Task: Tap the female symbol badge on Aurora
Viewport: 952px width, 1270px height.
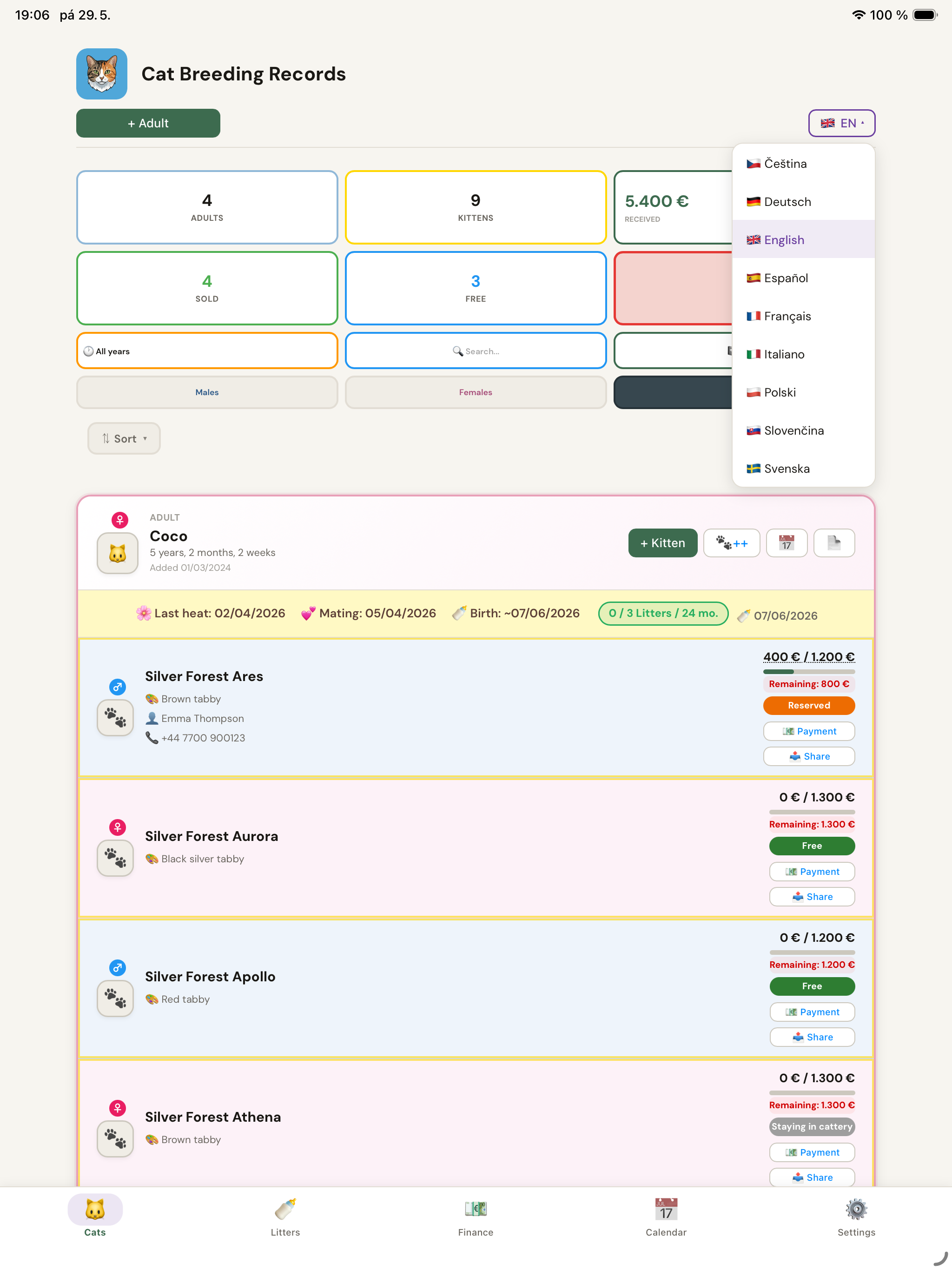Action: coord(117,827)
